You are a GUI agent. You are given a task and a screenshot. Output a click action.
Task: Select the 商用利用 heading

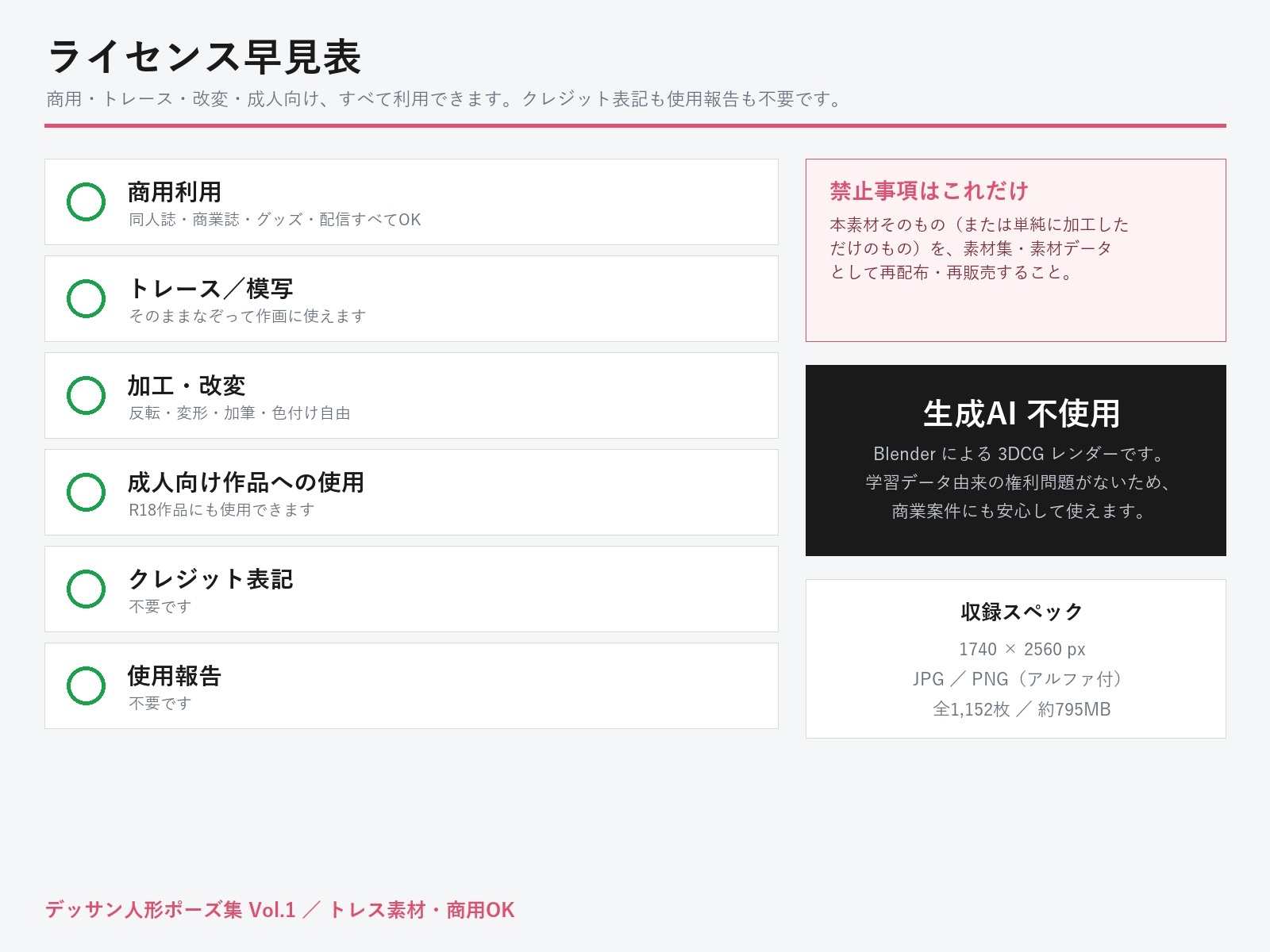[x=175, y=192]
